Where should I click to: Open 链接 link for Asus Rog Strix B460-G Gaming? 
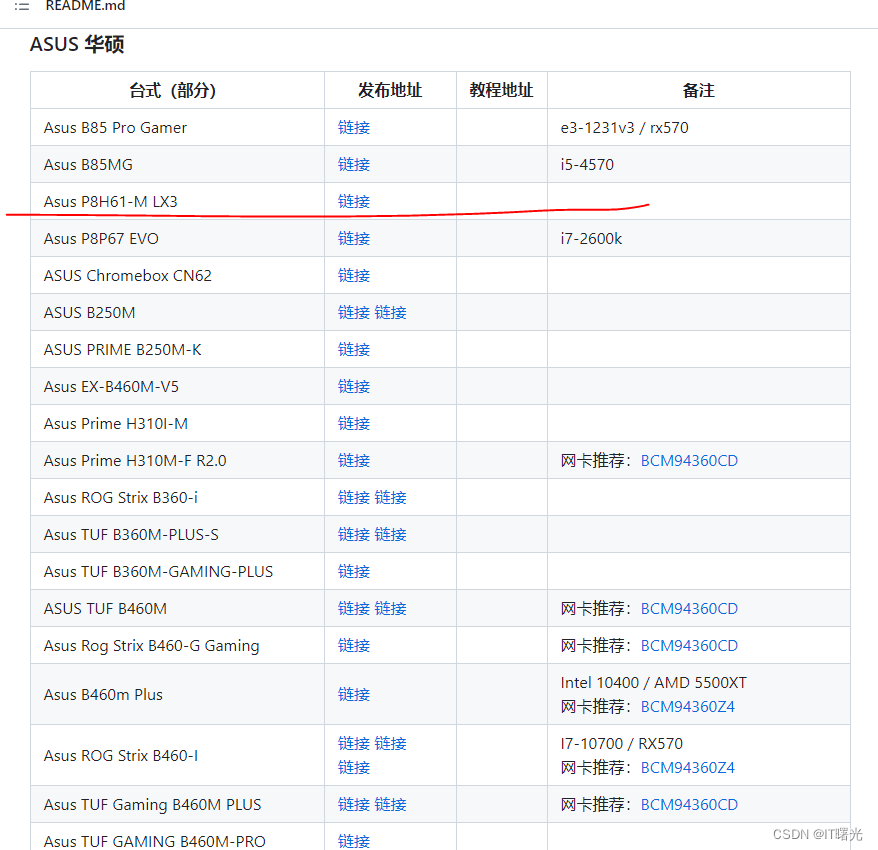(x=354, y=645)
